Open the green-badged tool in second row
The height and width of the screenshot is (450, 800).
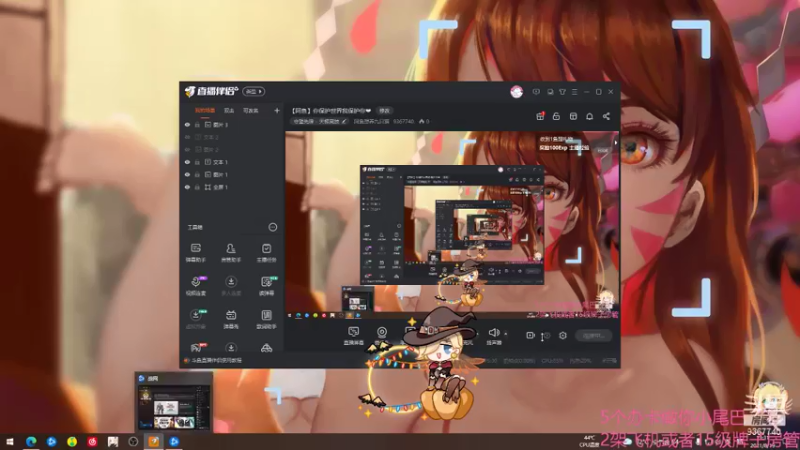coord(267,286)
